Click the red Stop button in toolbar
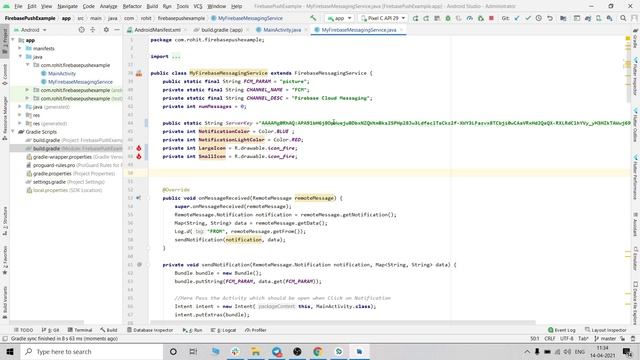 (491, 18)
